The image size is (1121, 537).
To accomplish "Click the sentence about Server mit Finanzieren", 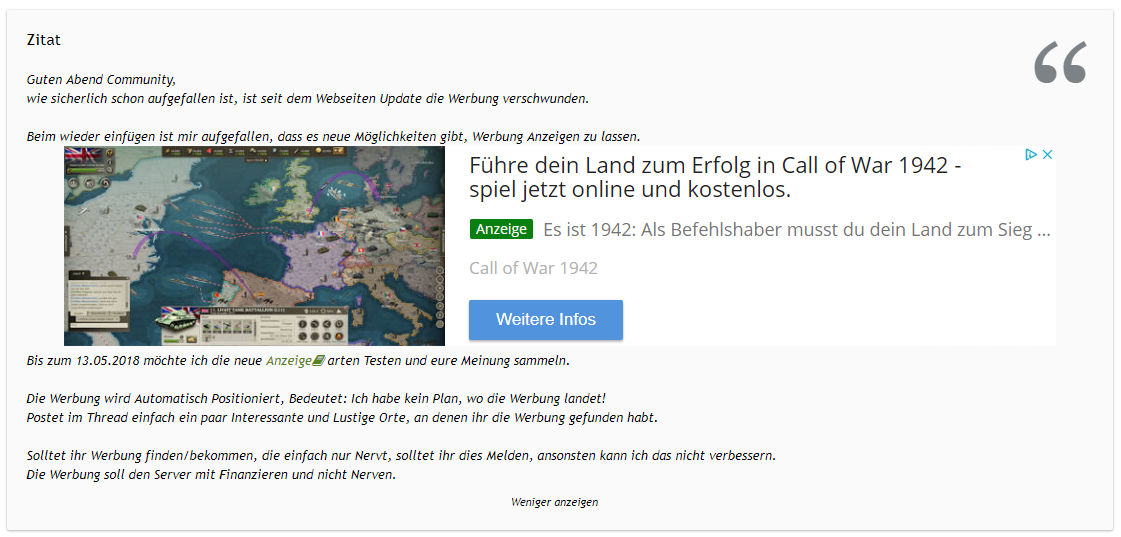I will coord(211,474).
